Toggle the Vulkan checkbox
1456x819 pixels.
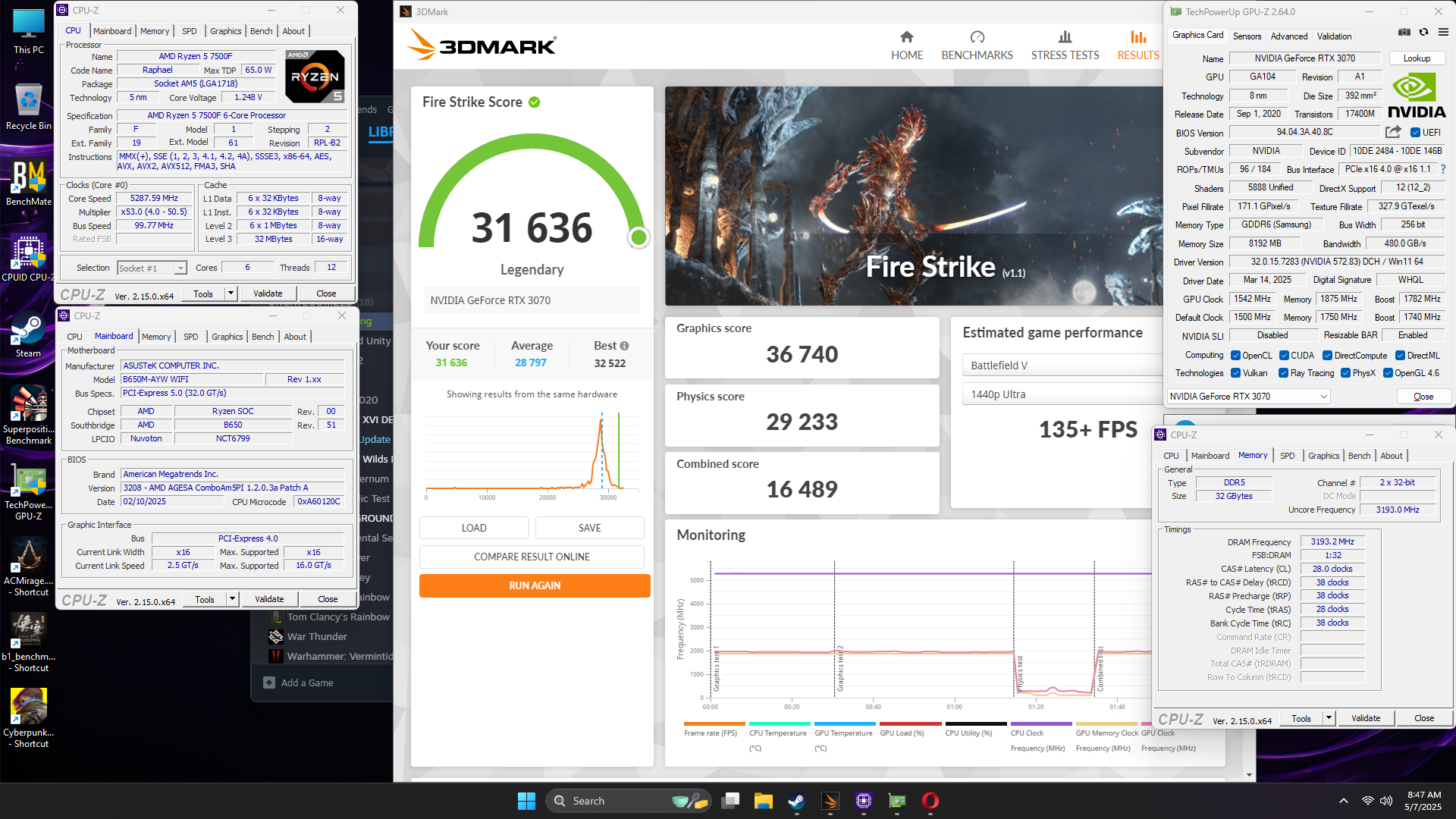1235,373
